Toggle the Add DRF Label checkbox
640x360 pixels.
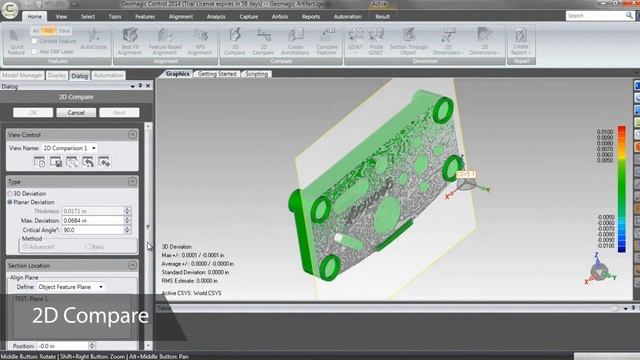[34, 51]
